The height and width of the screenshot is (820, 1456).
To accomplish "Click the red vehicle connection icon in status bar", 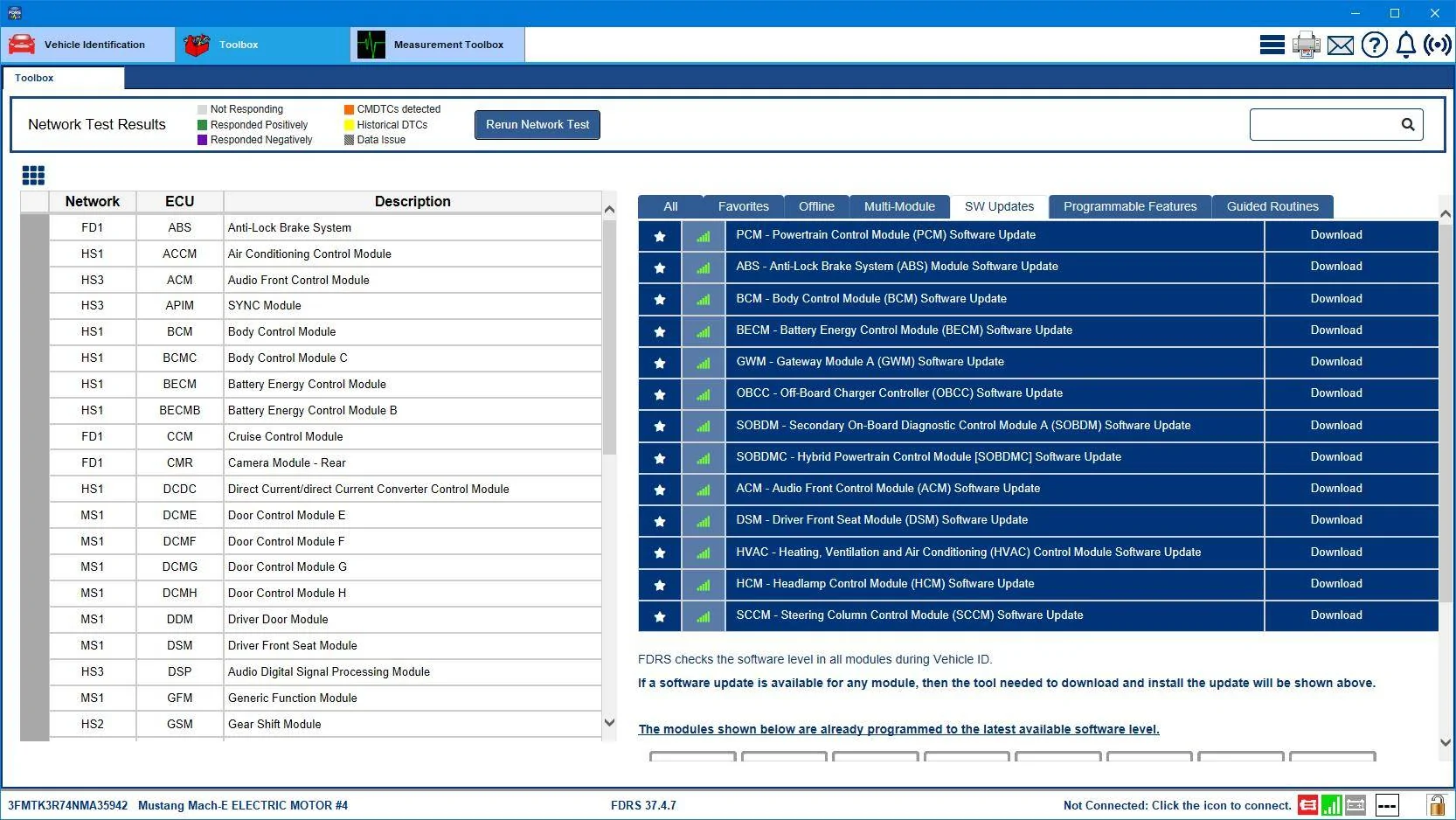I will click(1307, 805).
